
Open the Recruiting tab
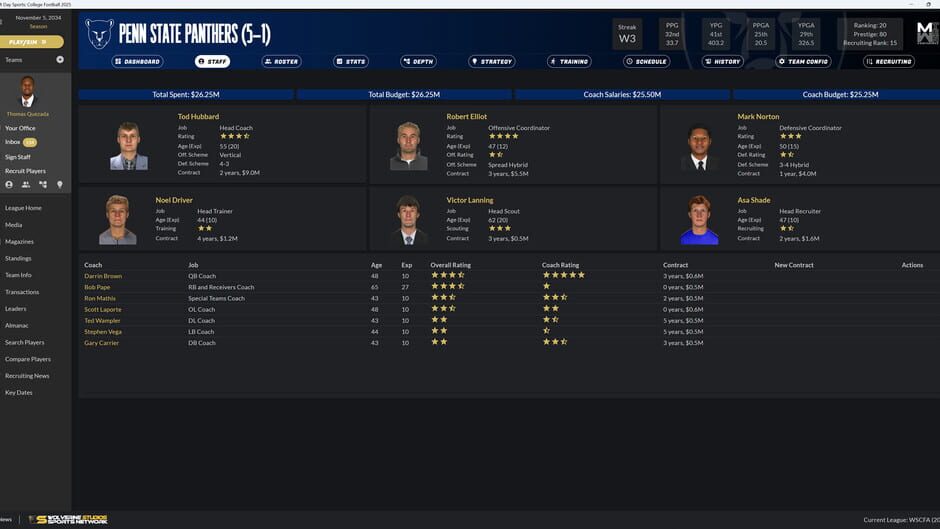coord(889,61)
